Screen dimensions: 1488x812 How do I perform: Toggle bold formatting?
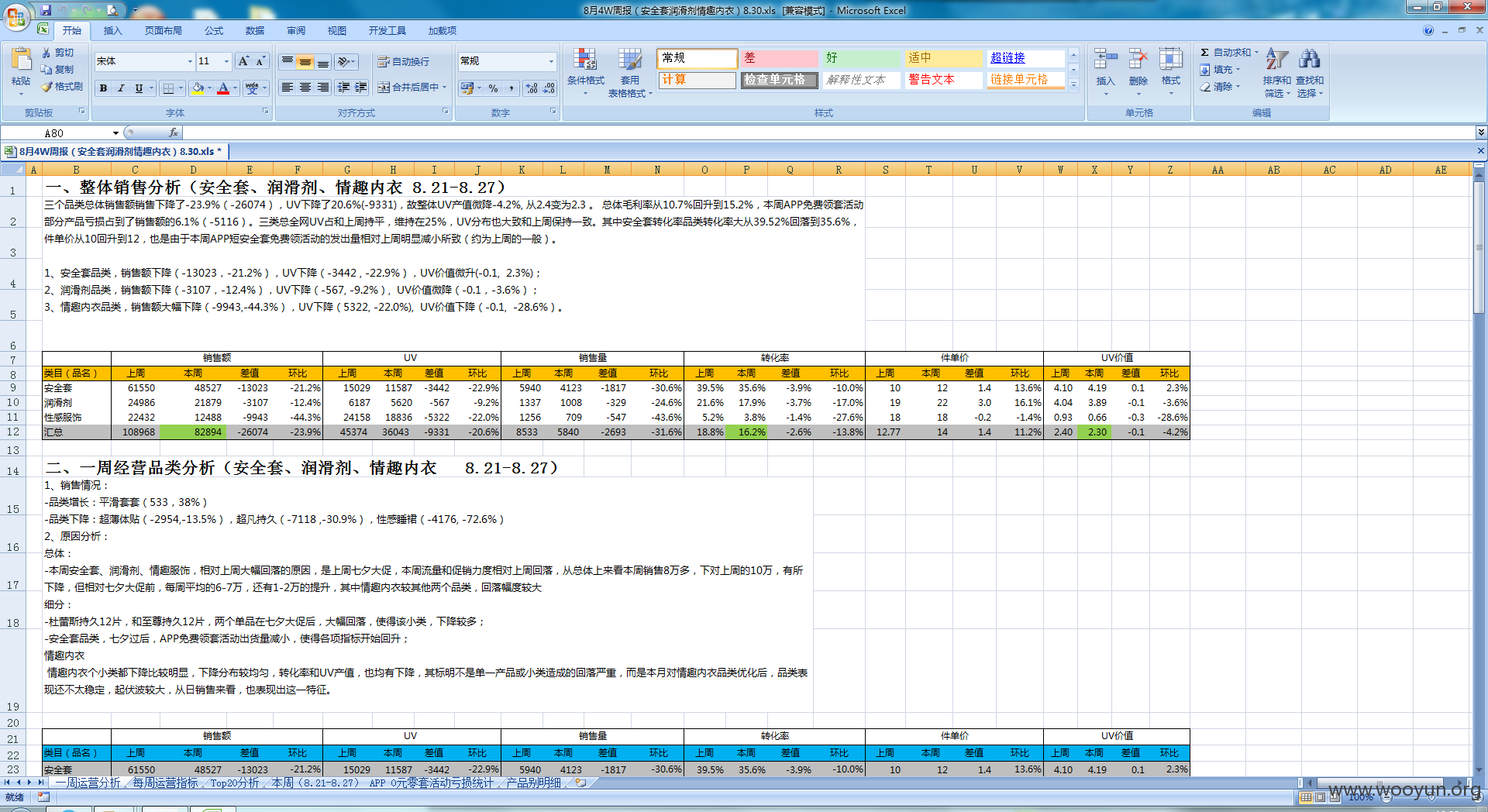[x=103, y=88]
